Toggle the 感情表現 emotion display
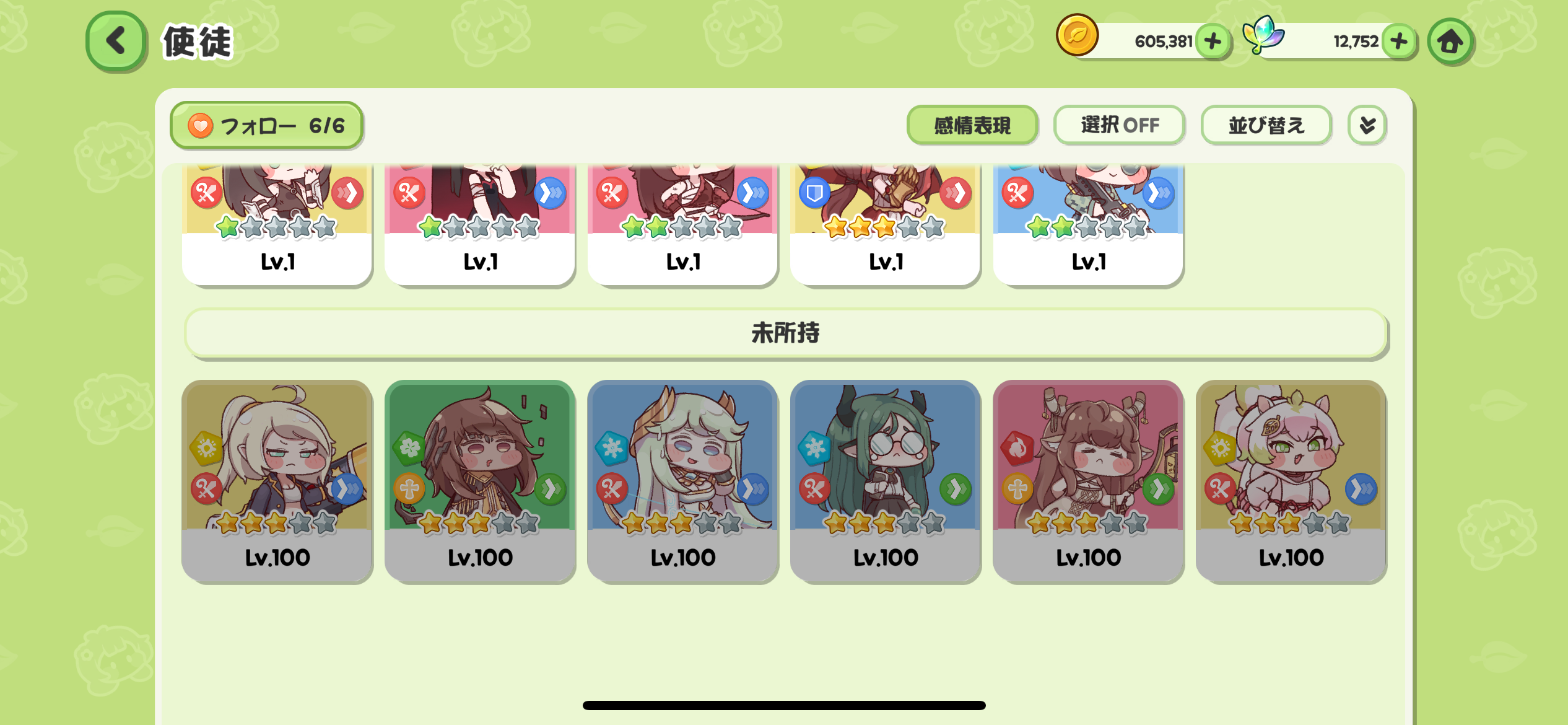This screenshot has height=725, width=1568. click(x=972, y=125)
